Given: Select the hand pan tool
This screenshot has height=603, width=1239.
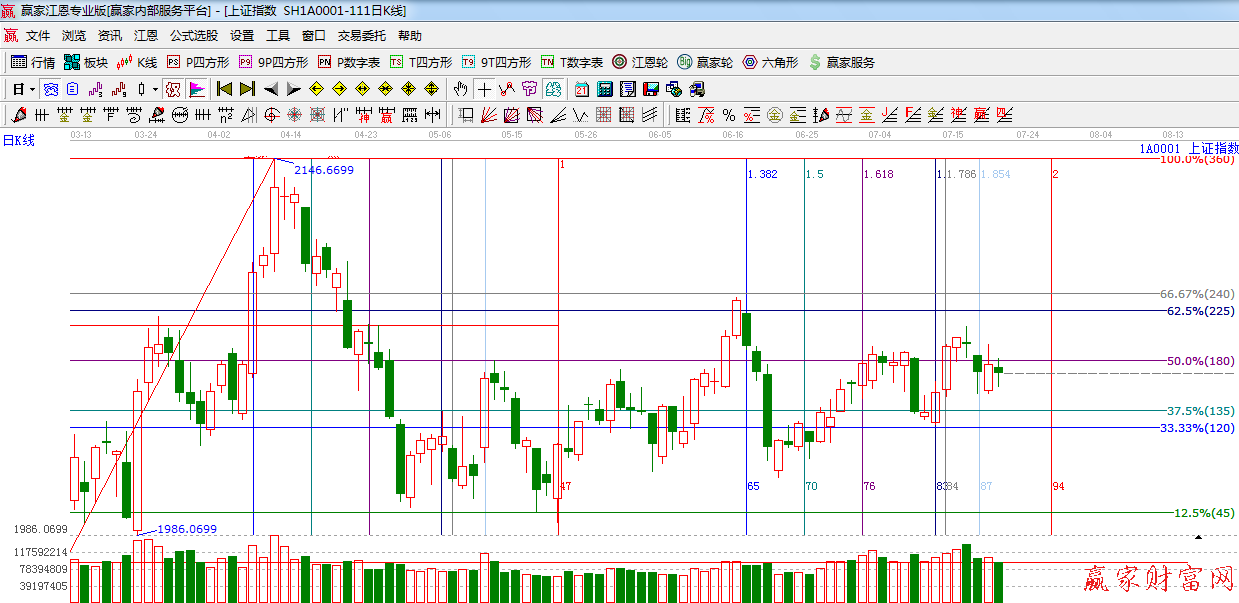Looking at the screenshot, I should 460,89.
